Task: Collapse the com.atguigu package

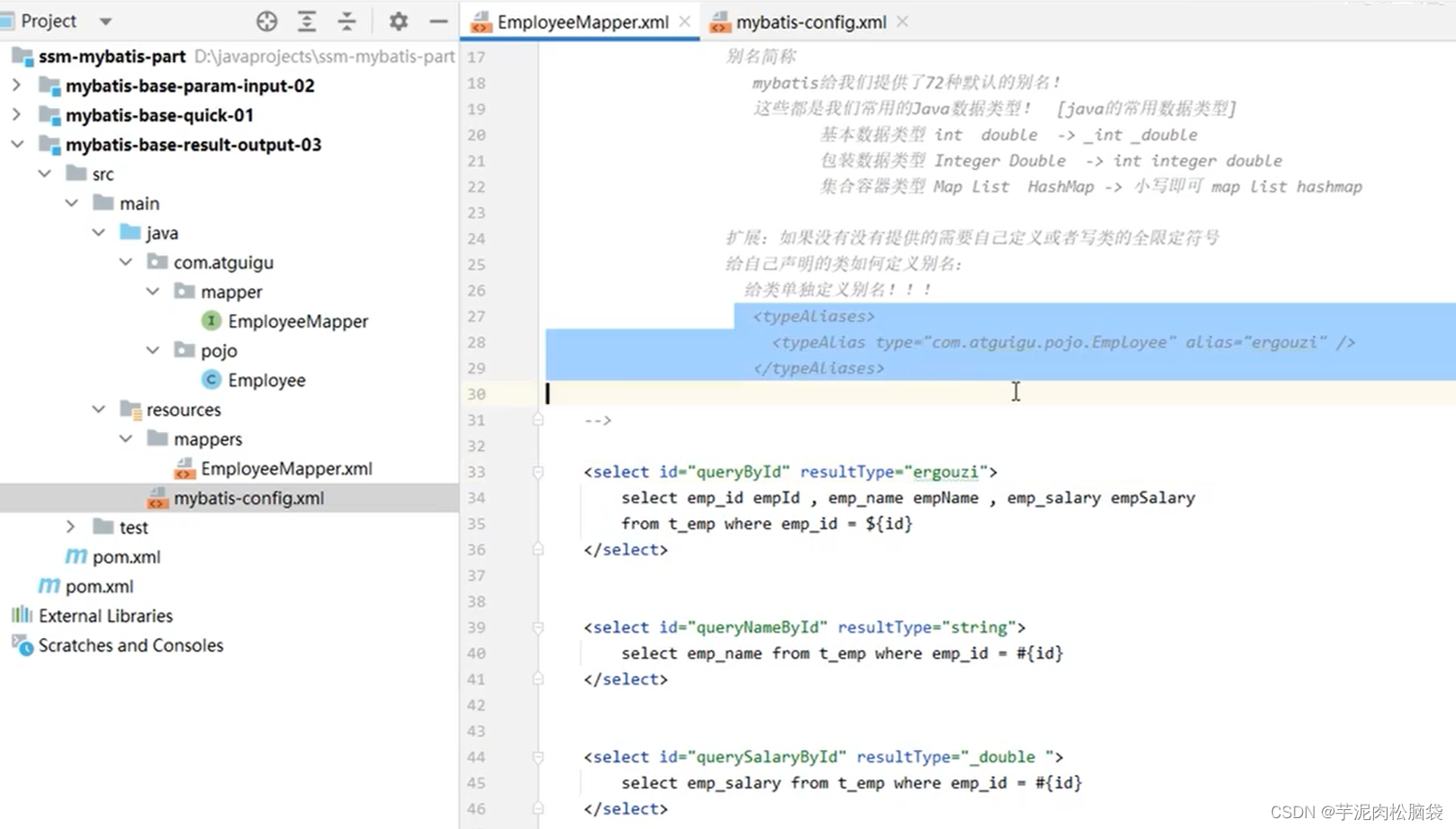Action: (x=125, y=262)
